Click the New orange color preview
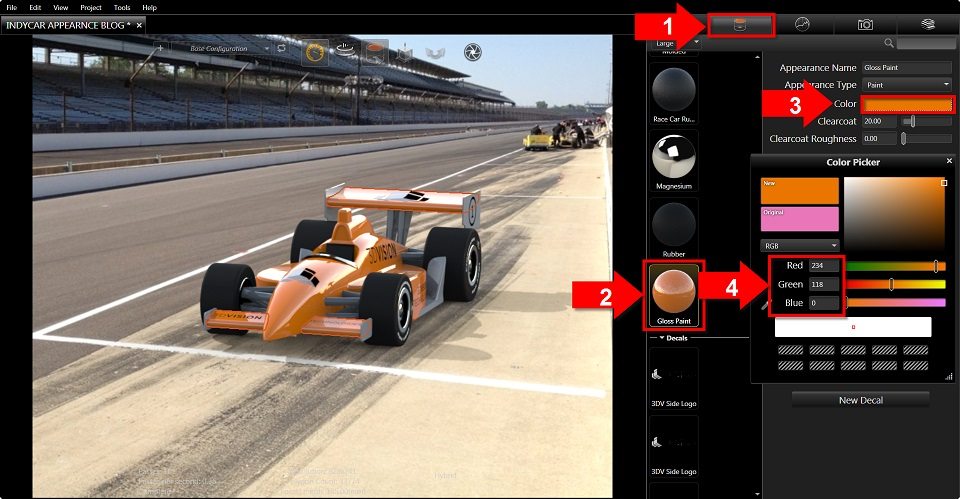 tap(800, 190)
